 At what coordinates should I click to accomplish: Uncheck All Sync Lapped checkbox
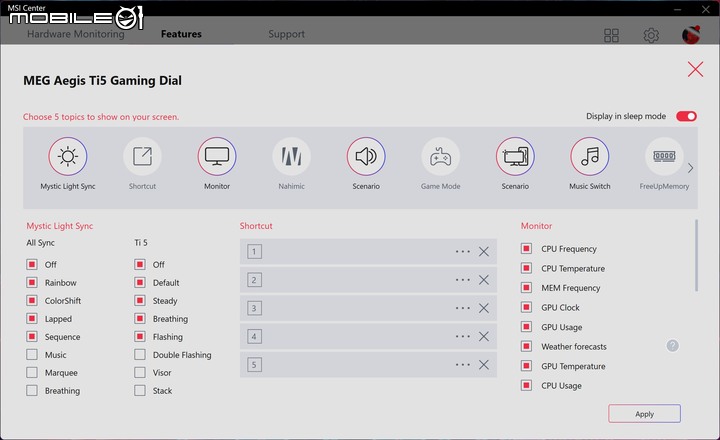pyautogui.click(x=32, y=319)
